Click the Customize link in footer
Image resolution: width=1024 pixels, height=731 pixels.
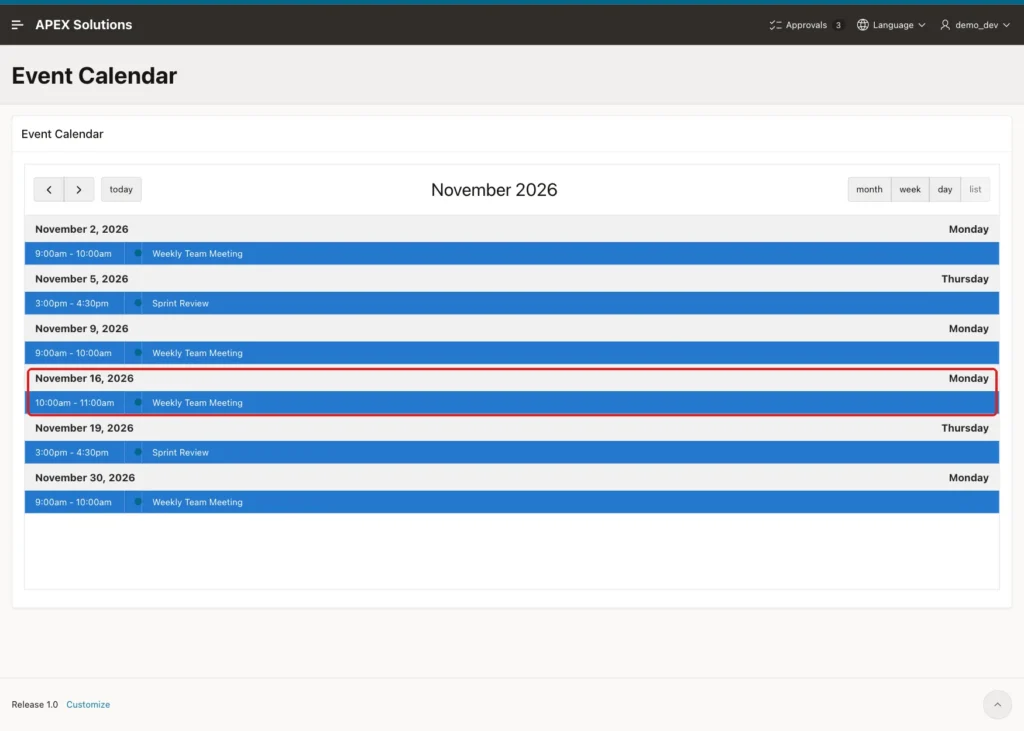tap(88, 704)
